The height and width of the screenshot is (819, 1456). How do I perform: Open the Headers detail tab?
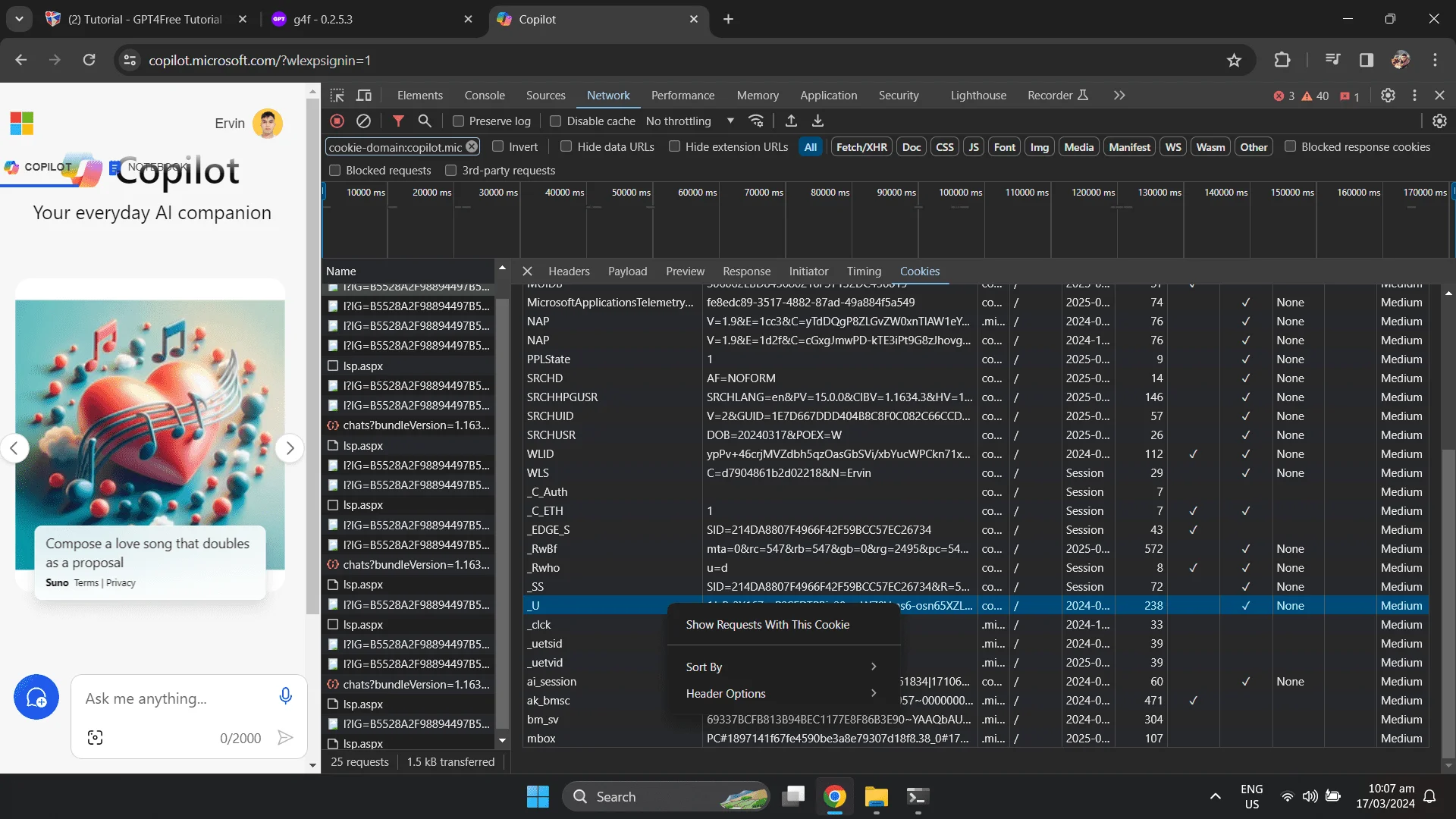tap(569, 271)
